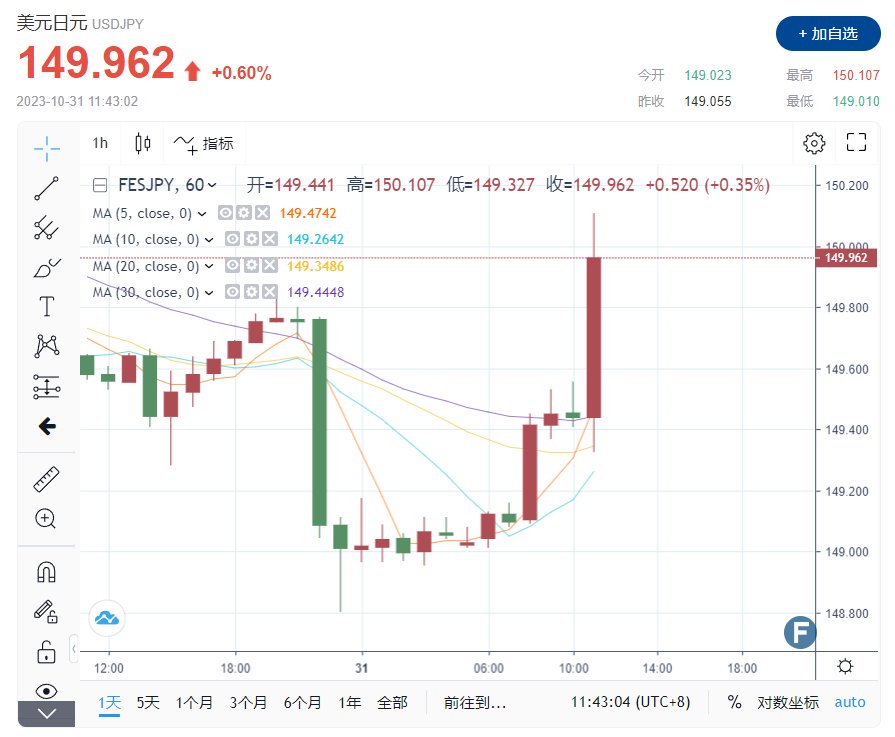Toggle logarithmic scale 对数坐标
Viewport: 895px width, 737px height.
pos(787,702)
